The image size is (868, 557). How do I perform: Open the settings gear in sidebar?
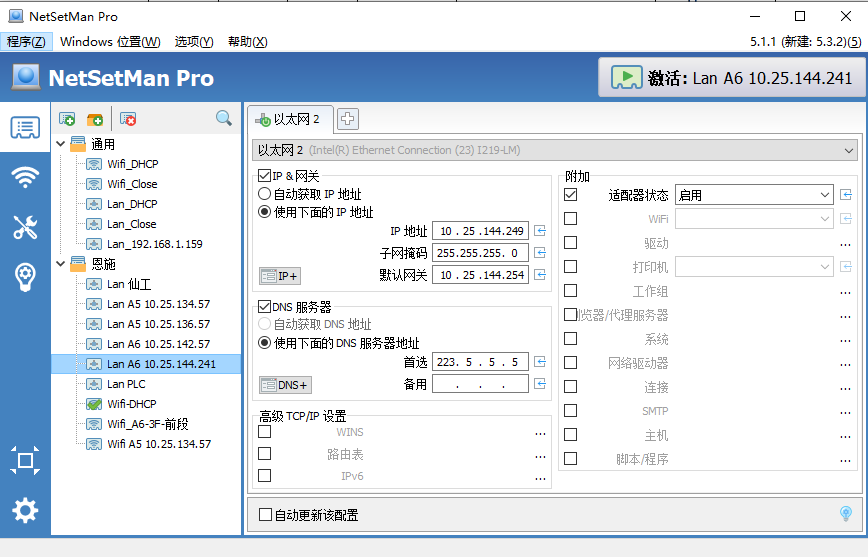point(25,511)
